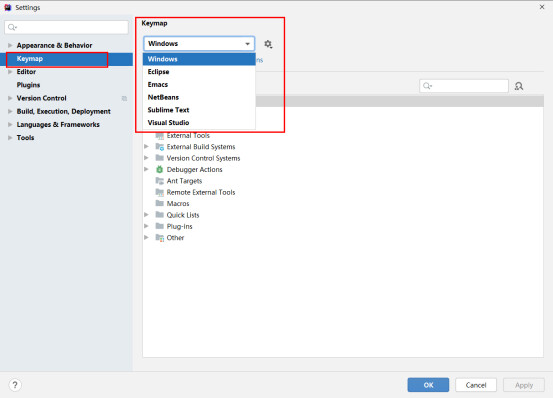The image size is (553, 398).
Task: Expand the Plug-ins node
Action: coord(146,226)
